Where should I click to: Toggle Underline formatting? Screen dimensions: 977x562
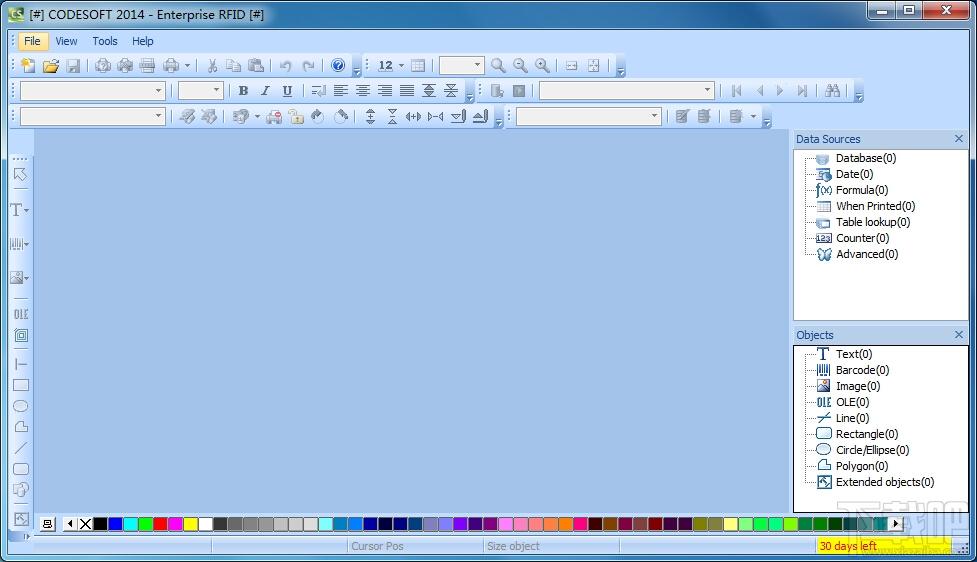[287, 91]
